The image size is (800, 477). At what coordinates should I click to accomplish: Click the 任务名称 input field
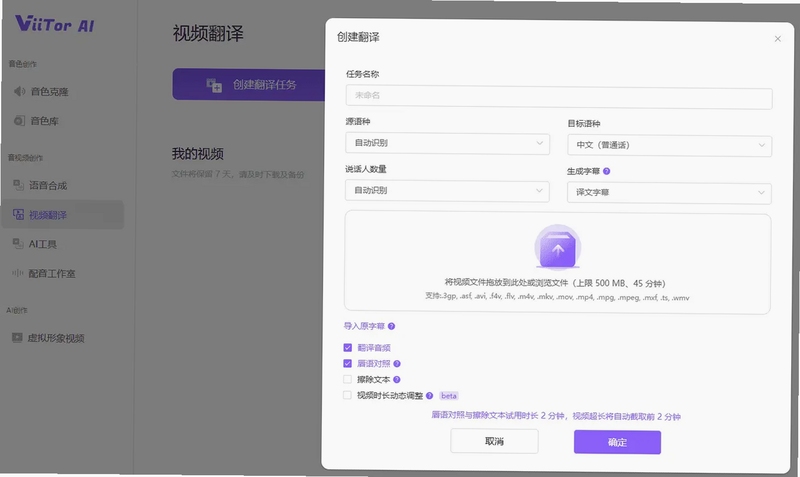coord(559,96)
